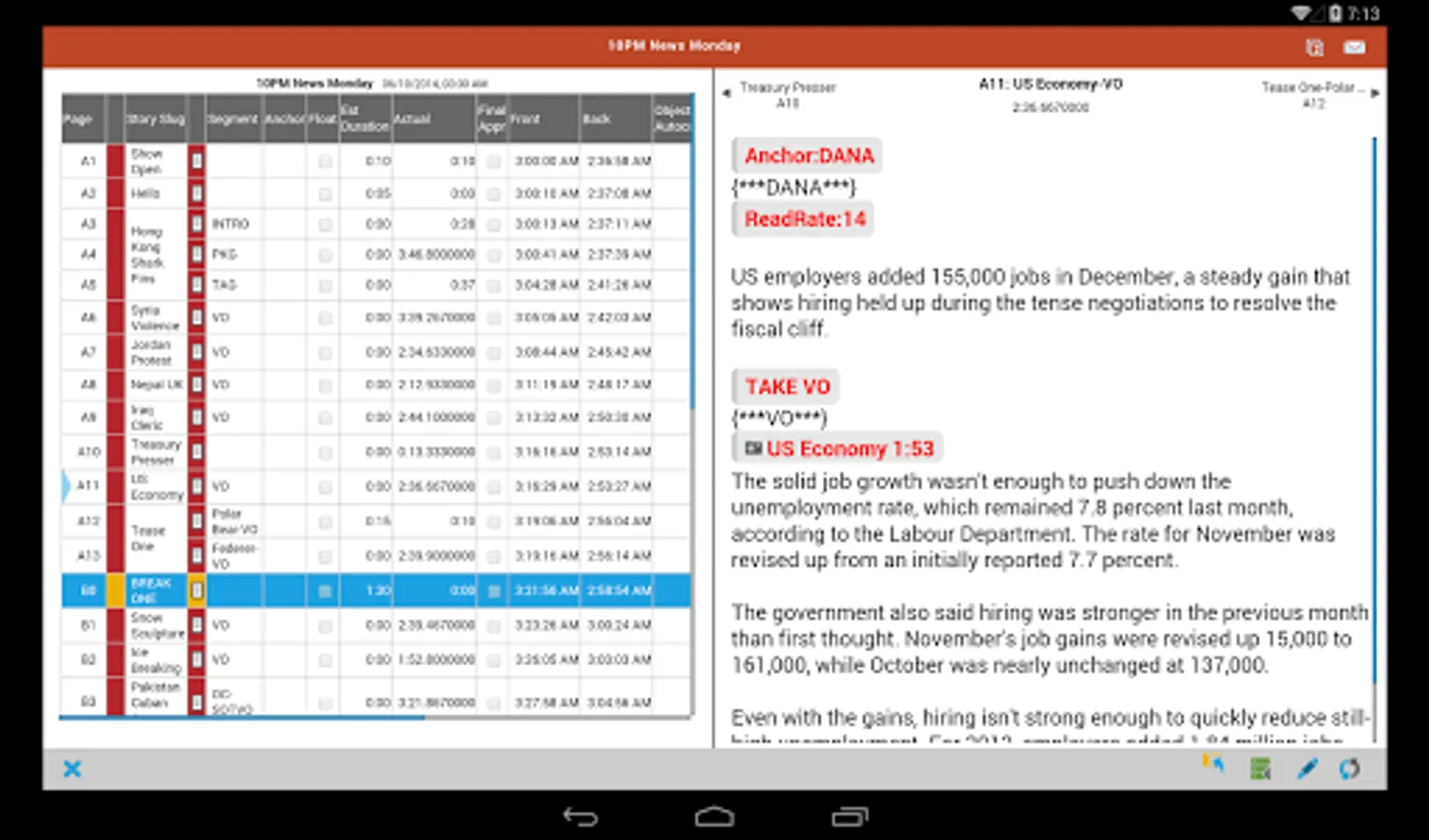1429x840 pixels.
Task: Open script document icon in BREAK ONE row
Action: 197,590
